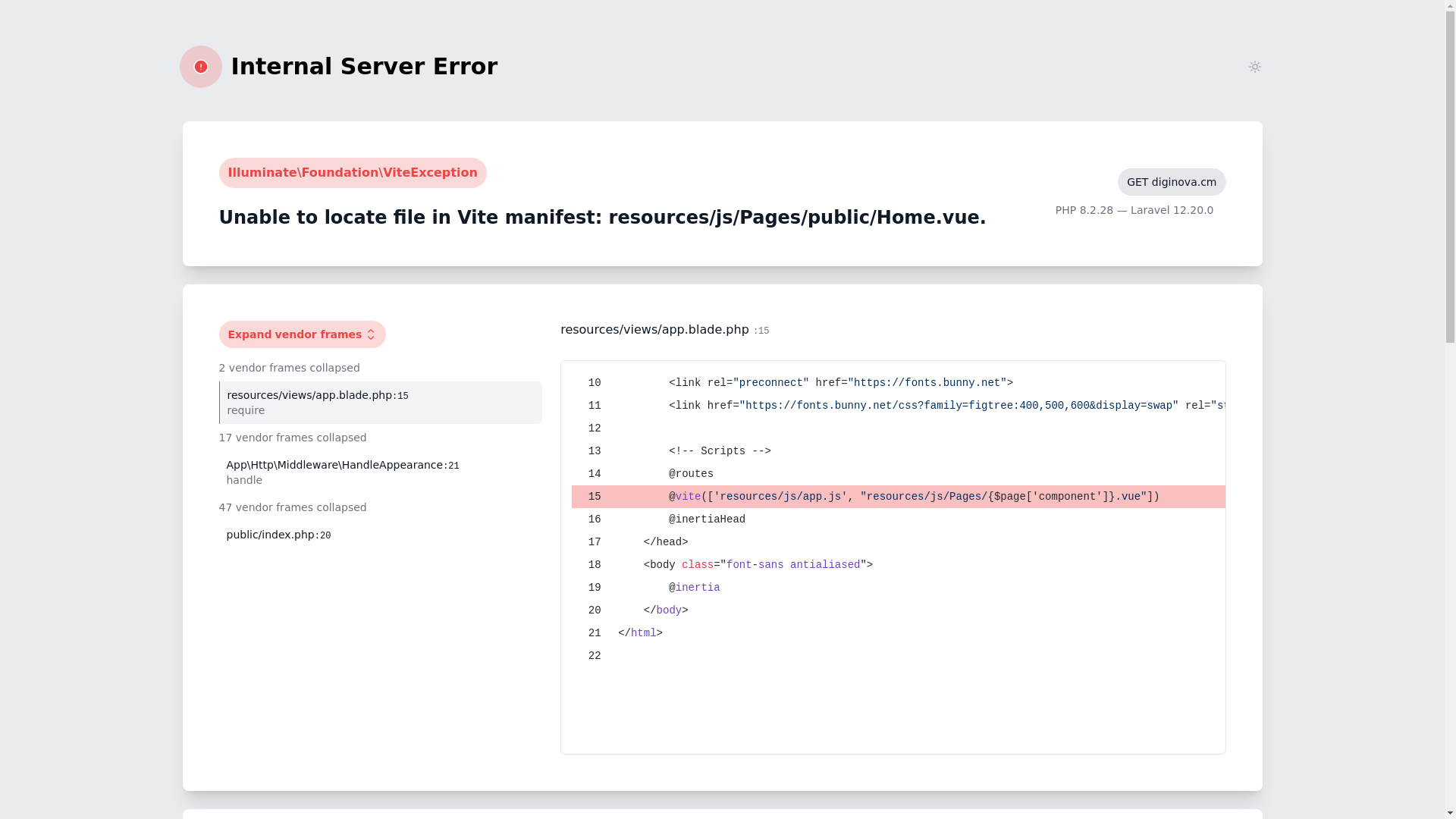
Task: Click the resources/views/app.blade.php file path header
Action: [654, 330]
